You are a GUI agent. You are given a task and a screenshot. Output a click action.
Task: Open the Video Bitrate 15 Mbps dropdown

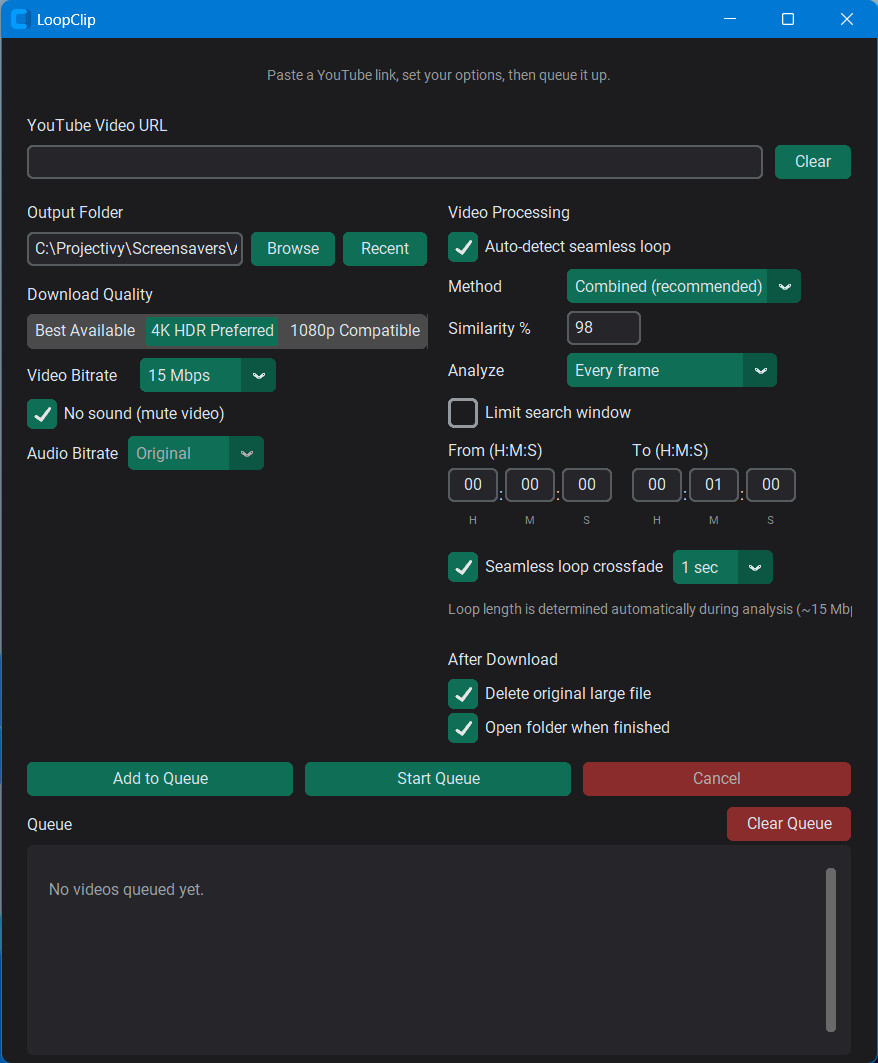[207, 375]
